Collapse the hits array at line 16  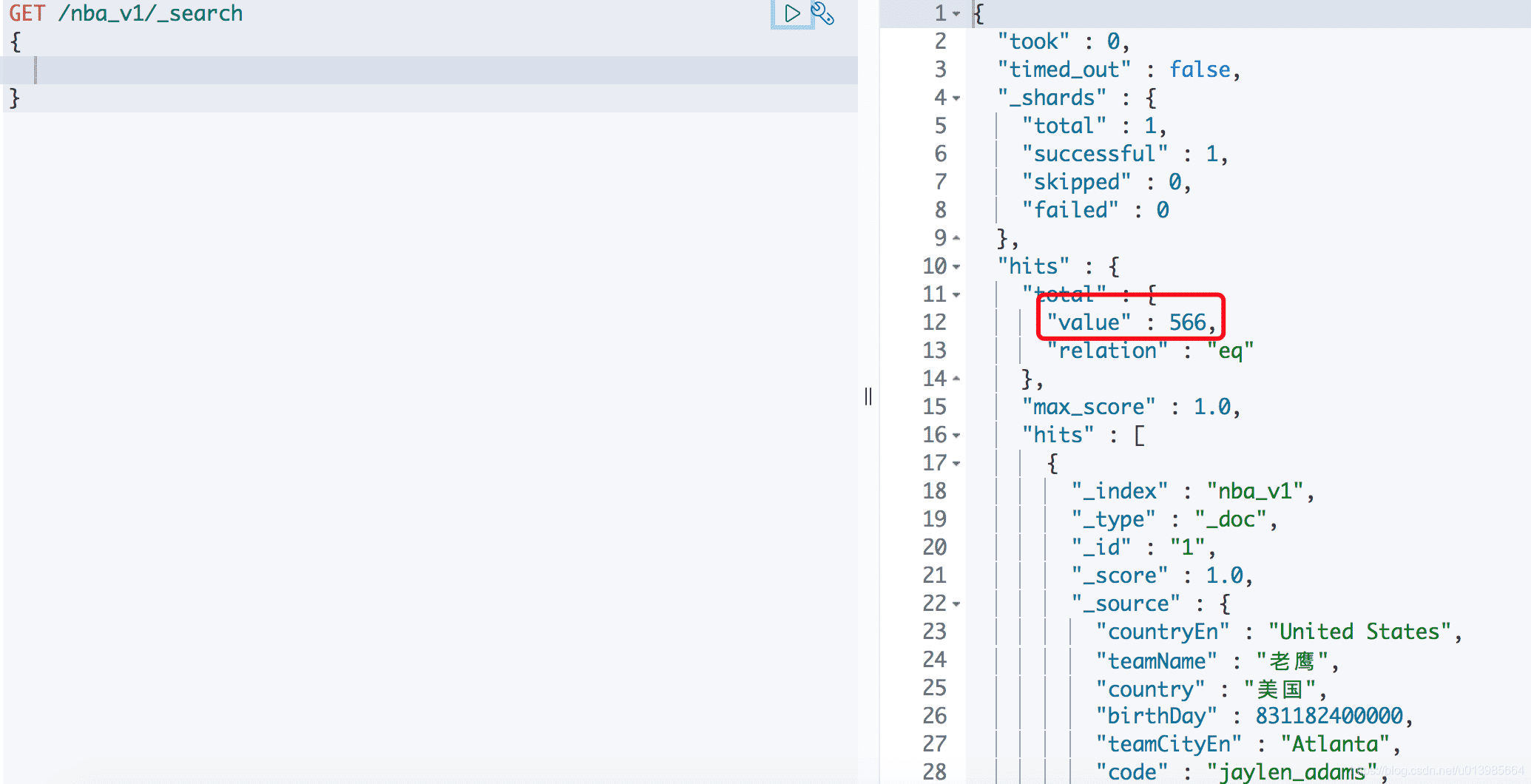click(x=956, y=436)
